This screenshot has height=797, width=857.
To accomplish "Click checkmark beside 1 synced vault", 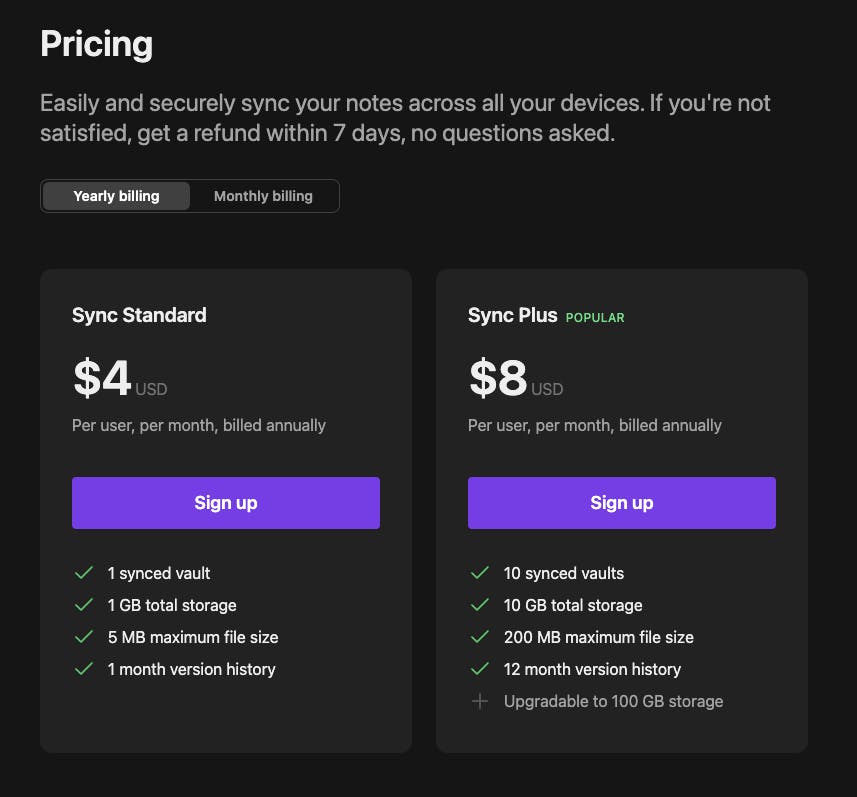I will point(84,573).
